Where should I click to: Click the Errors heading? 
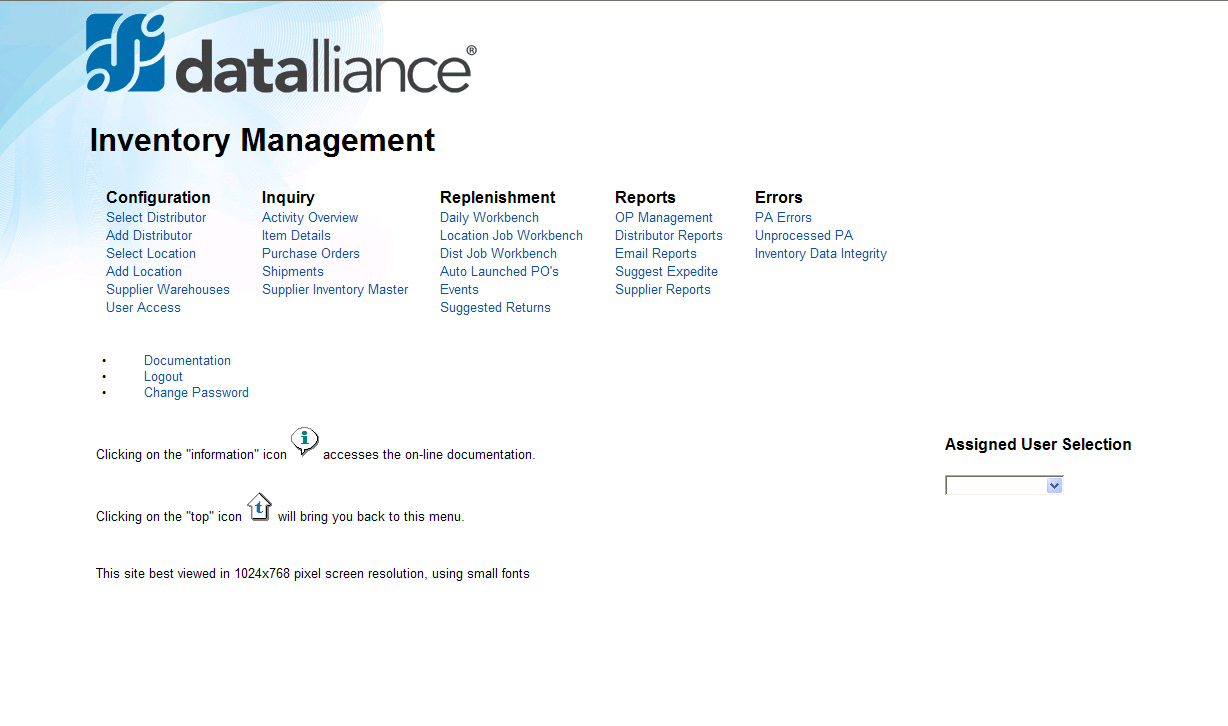click(779, 197)
